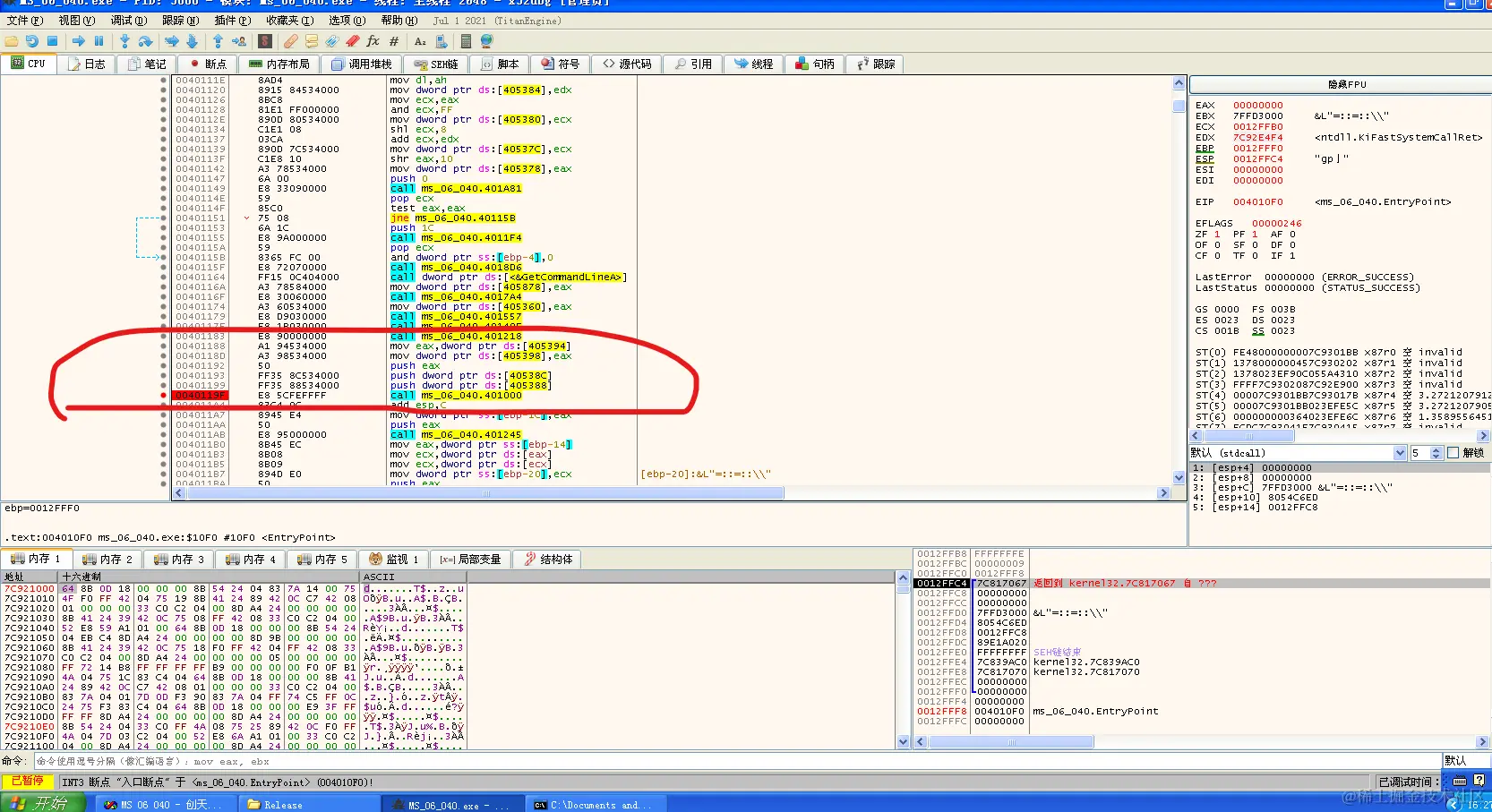Open the 调试(D) menu
The height and width of the screenshot is (812, 1492).
click(128, 21)
